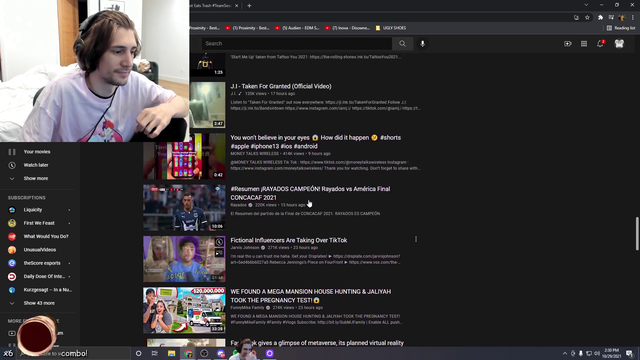Open the YouTube notifications bell
This screenshot has width=640, height=360.
600,44
